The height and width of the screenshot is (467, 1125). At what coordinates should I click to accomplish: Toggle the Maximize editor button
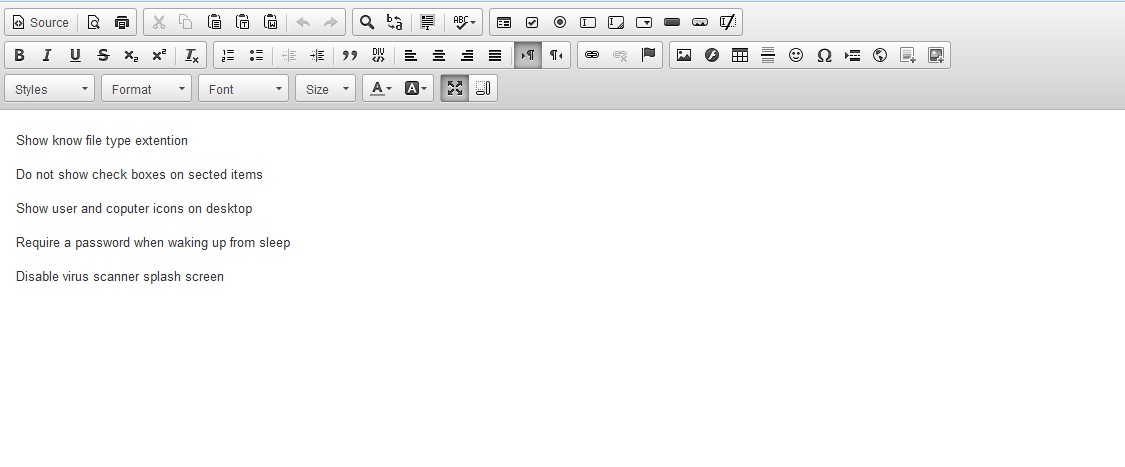[455, 89]
